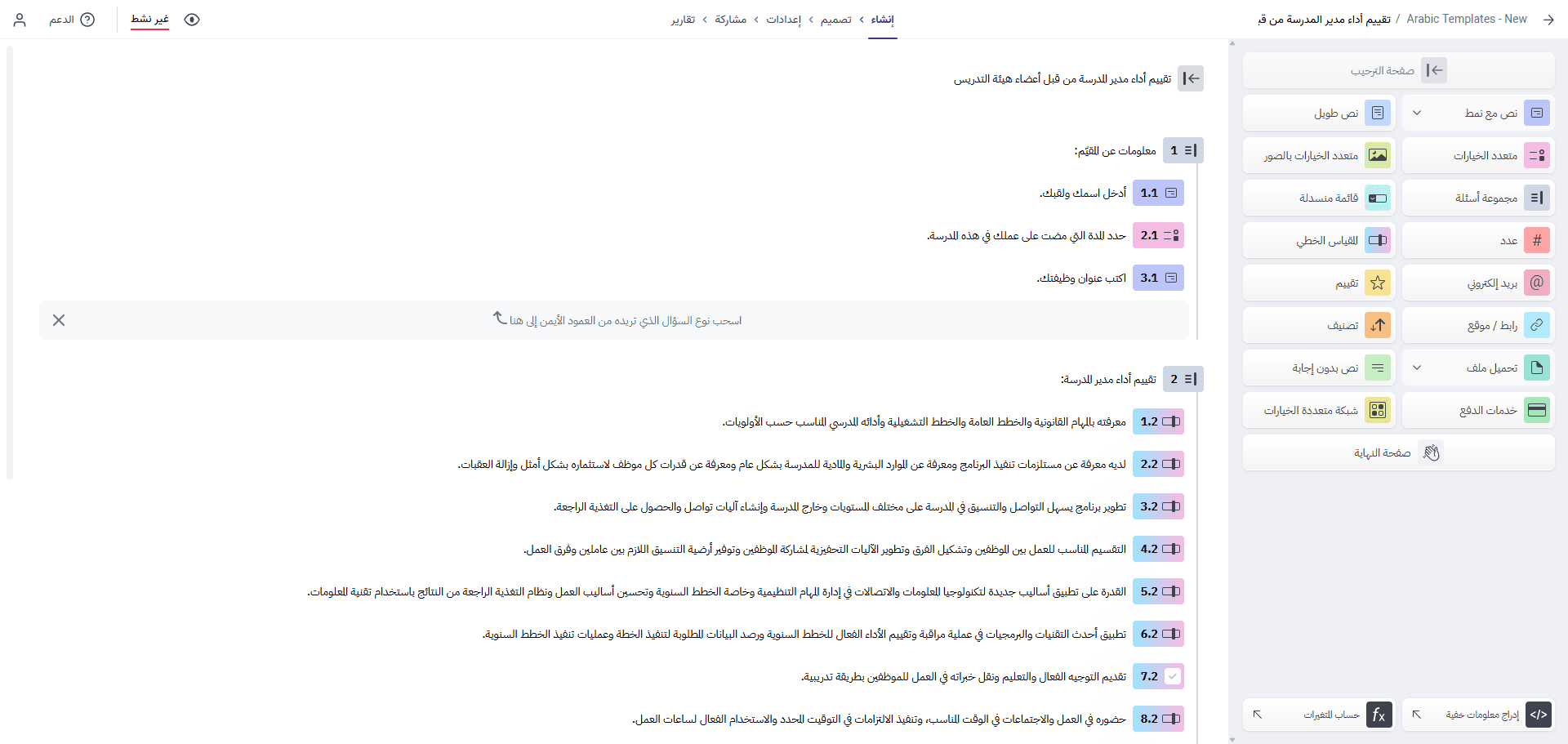Screen dimensions: 1568x744
Task: Click the sidebar scrollbar down arrow
Action: [x=1232, y=739]
